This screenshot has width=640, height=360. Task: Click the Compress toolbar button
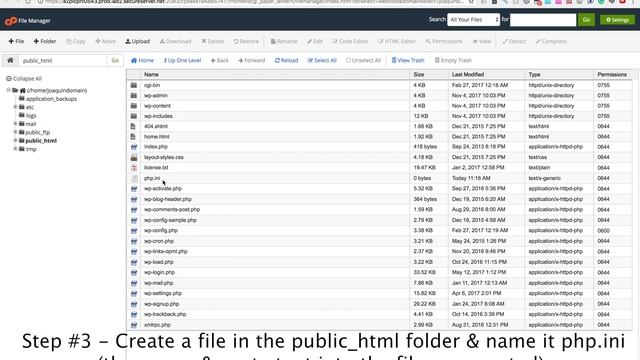[x=551, y=41]
